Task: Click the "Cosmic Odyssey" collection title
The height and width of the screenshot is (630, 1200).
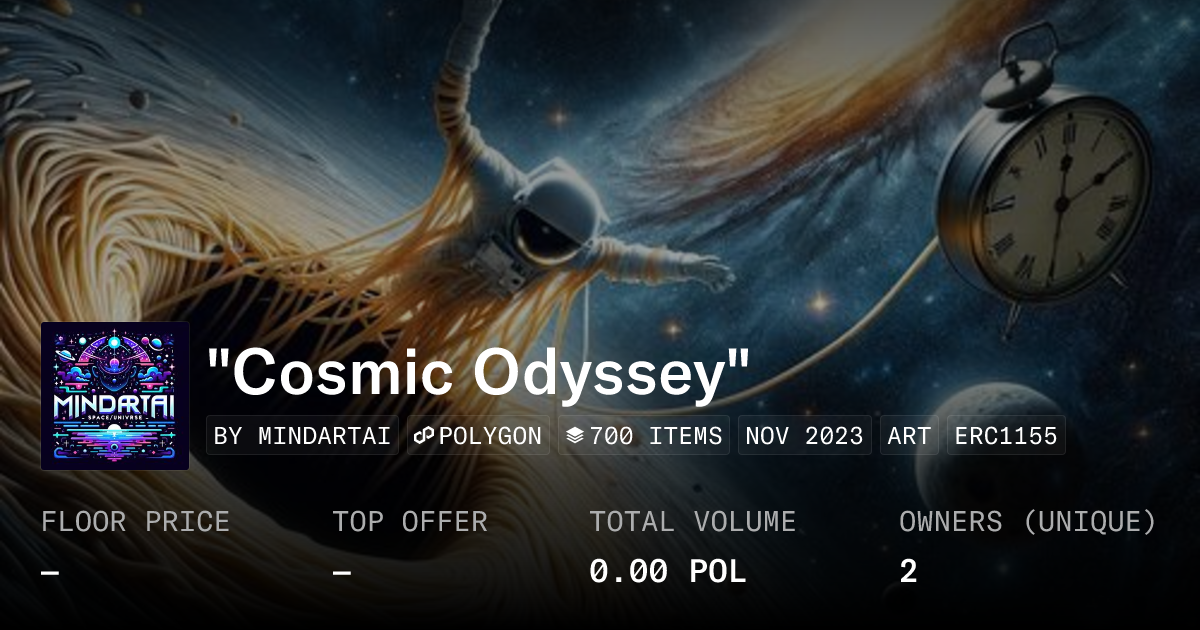Action: coord(478,373)
